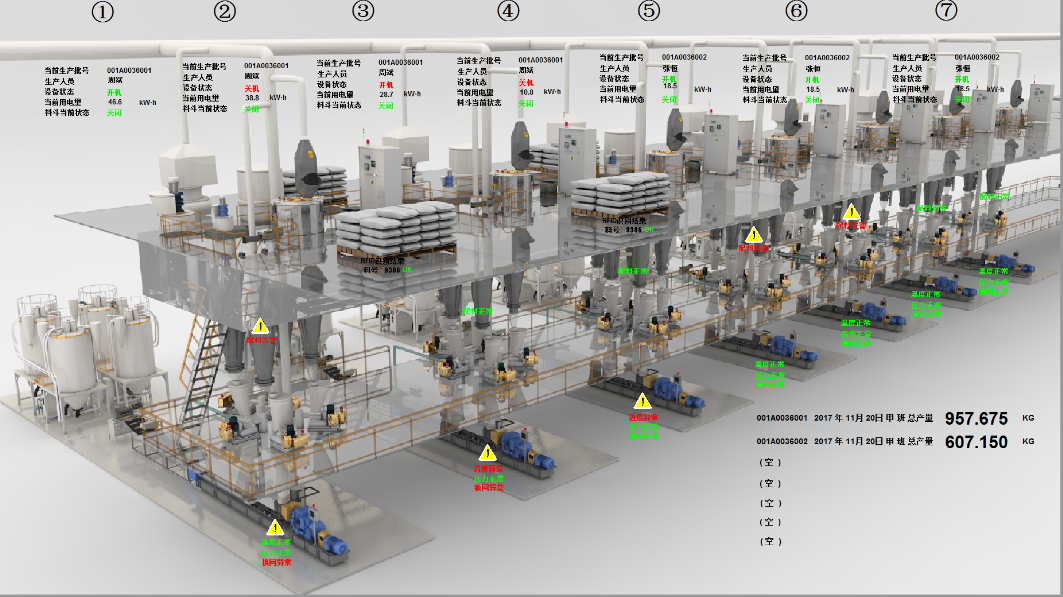This screenshot has width=1063, height=597.
Task: Click the first empty (空) batch row
Action: pos(770,463)
